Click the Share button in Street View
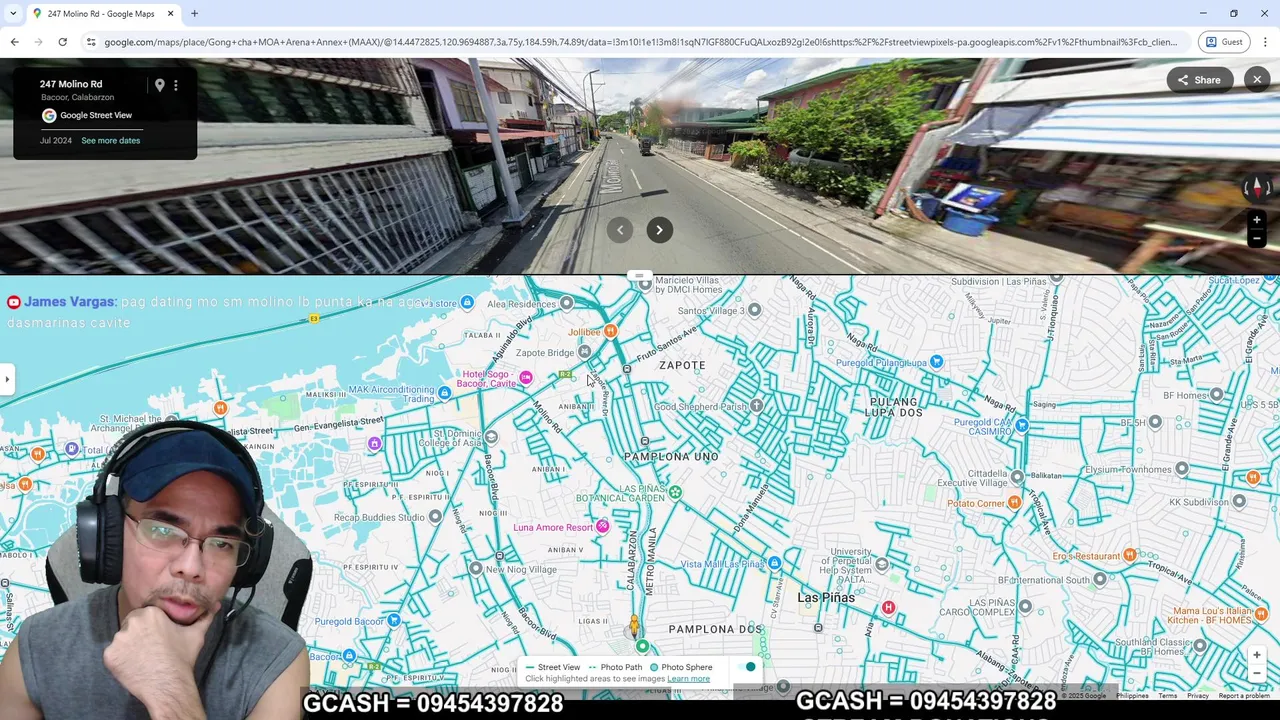This screenshot has width=1280, height=720. (x=1199, y=80)
